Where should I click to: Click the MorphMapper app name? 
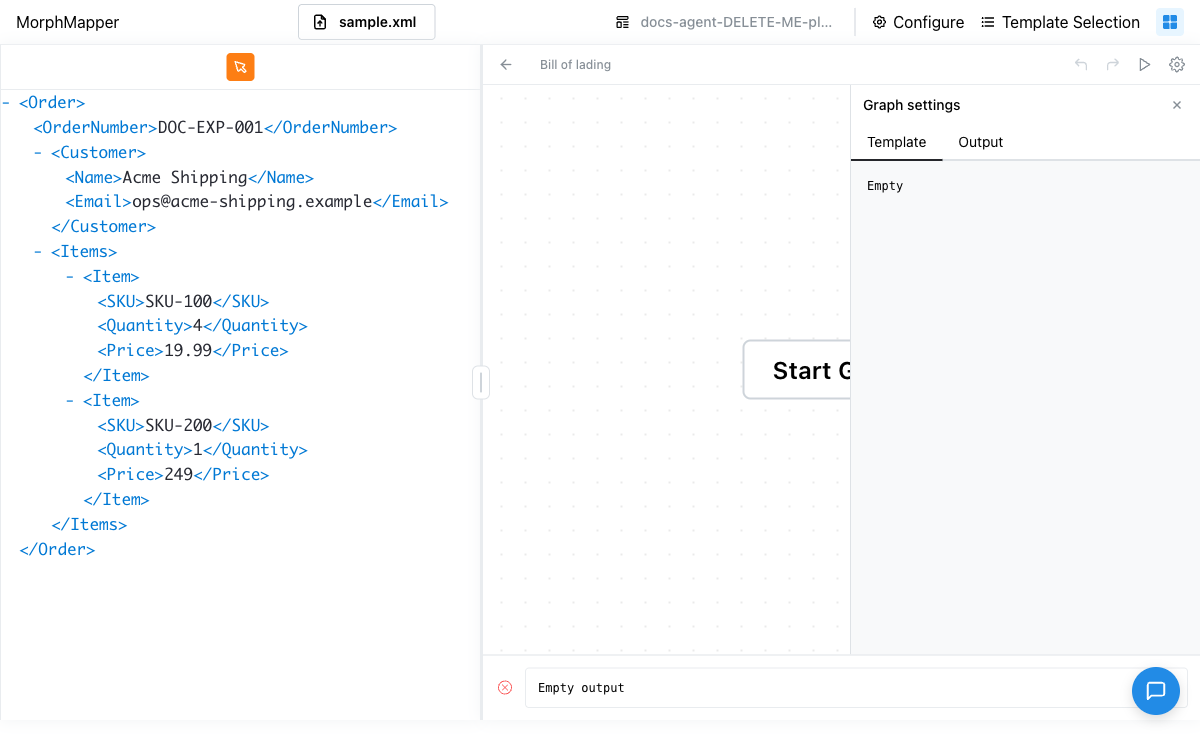(68, 22)
